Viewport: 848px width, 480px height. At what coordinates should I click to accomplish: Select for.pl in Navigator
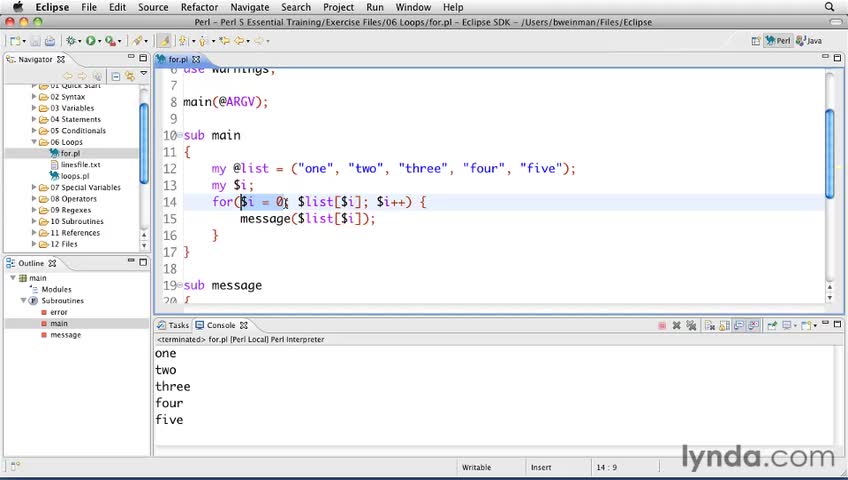pos(70,154)
